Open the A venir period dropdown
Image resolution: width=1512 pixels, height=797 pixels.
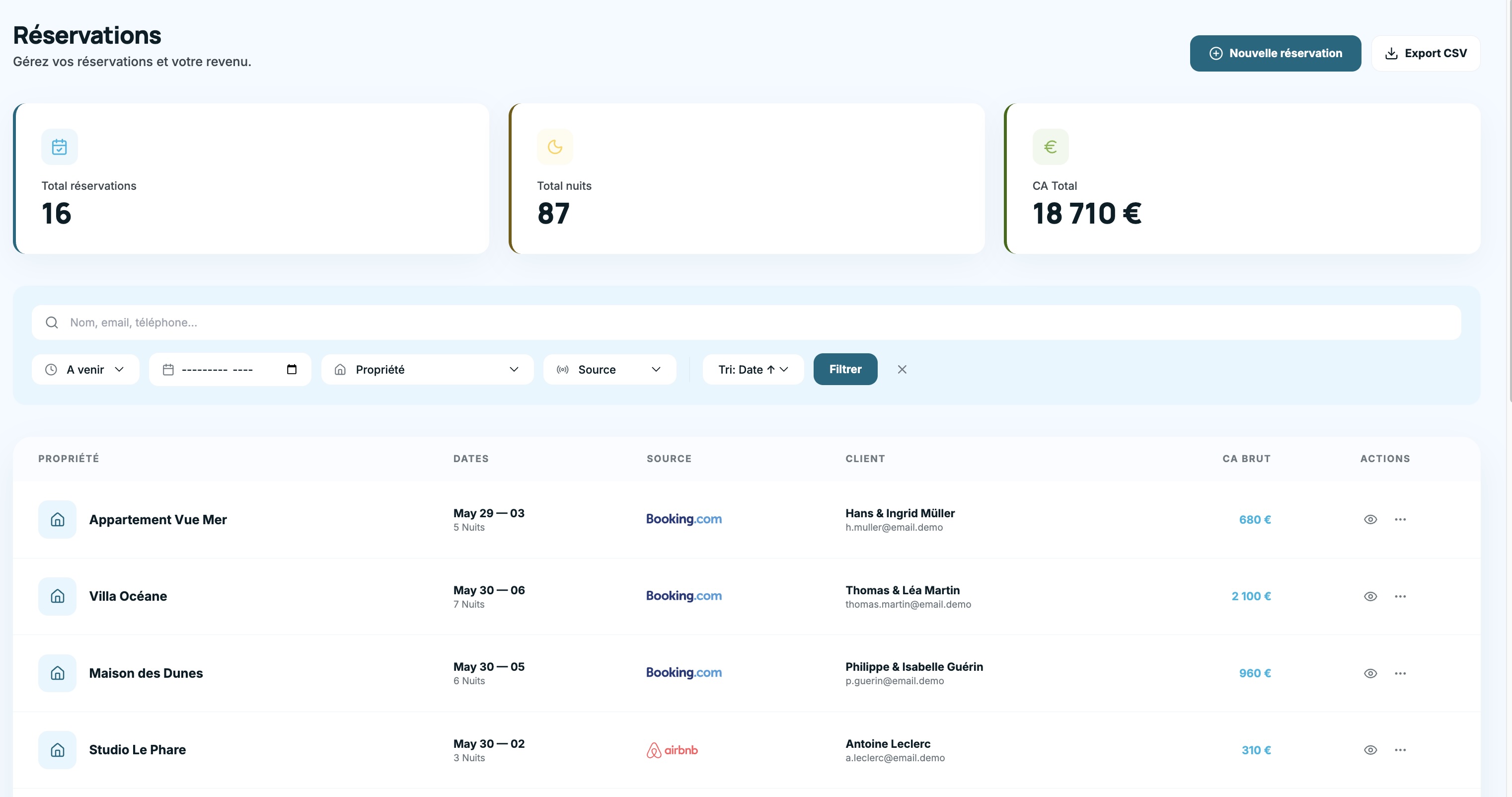(x=86, y=369)
